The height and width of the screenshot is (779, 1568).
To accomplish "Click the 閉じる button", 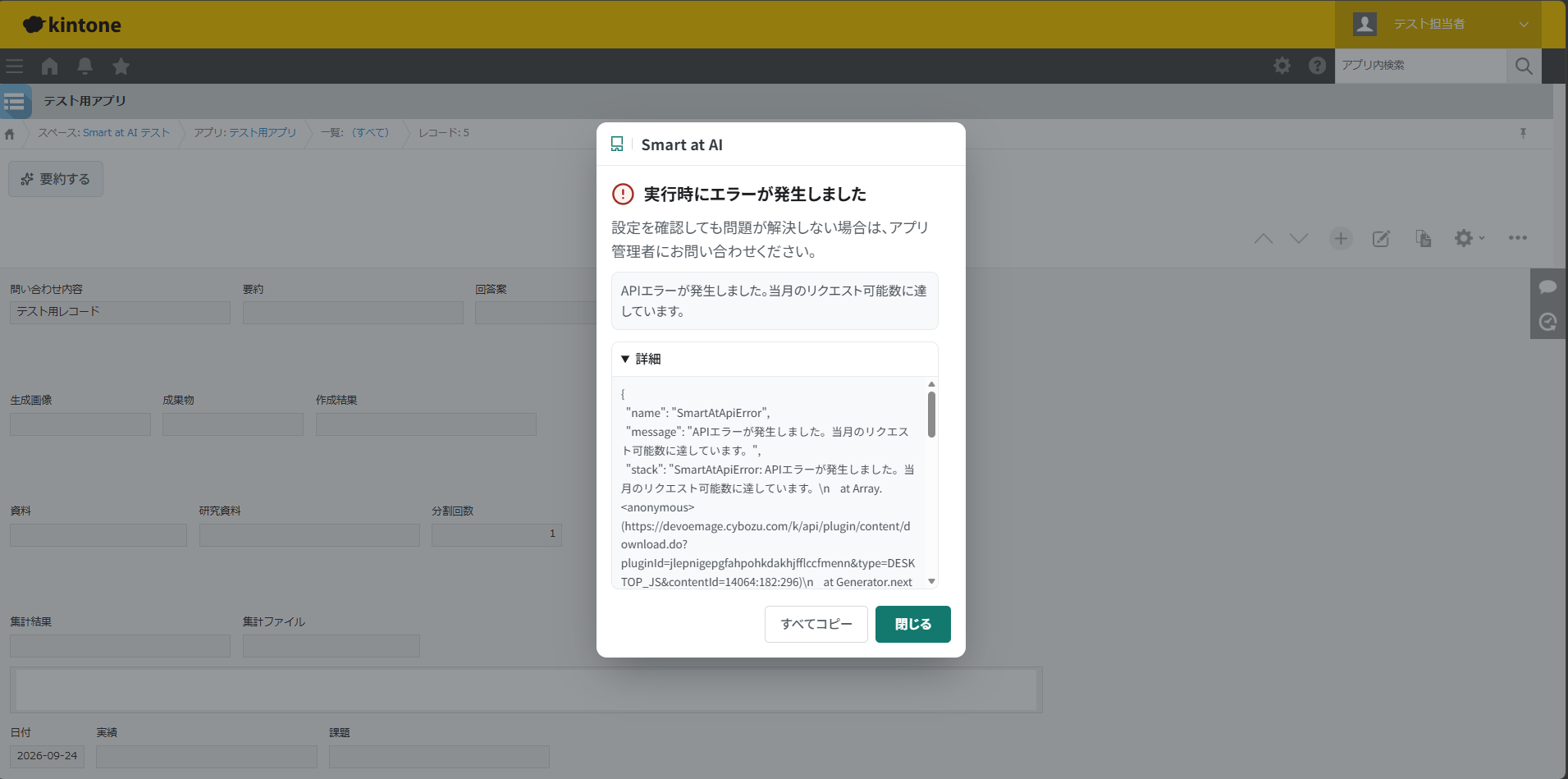I will pyautogui.click(x=913, y=624).
